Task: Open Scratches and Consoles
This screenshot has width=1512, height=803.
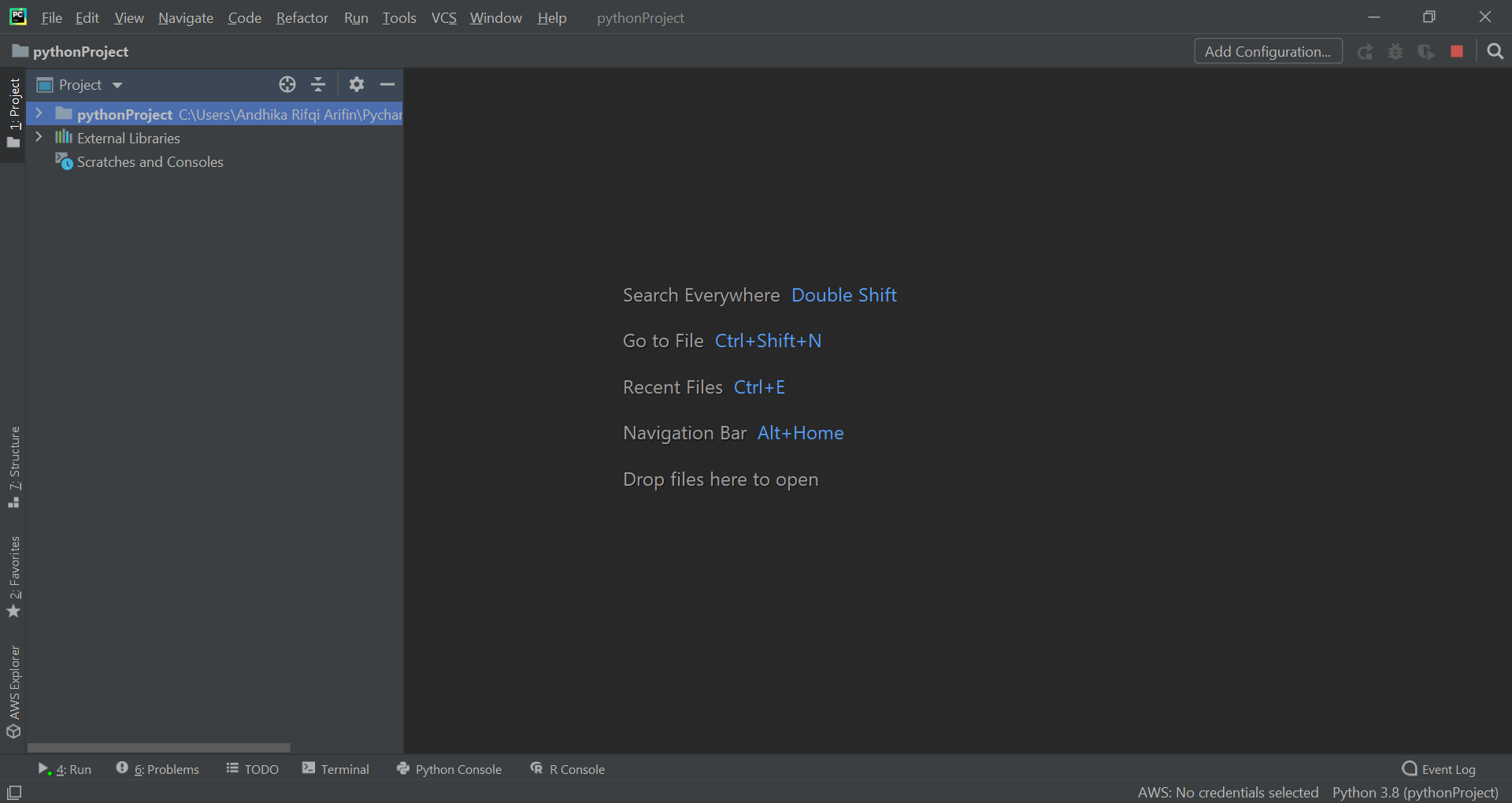Action: [x=150, y=161]
